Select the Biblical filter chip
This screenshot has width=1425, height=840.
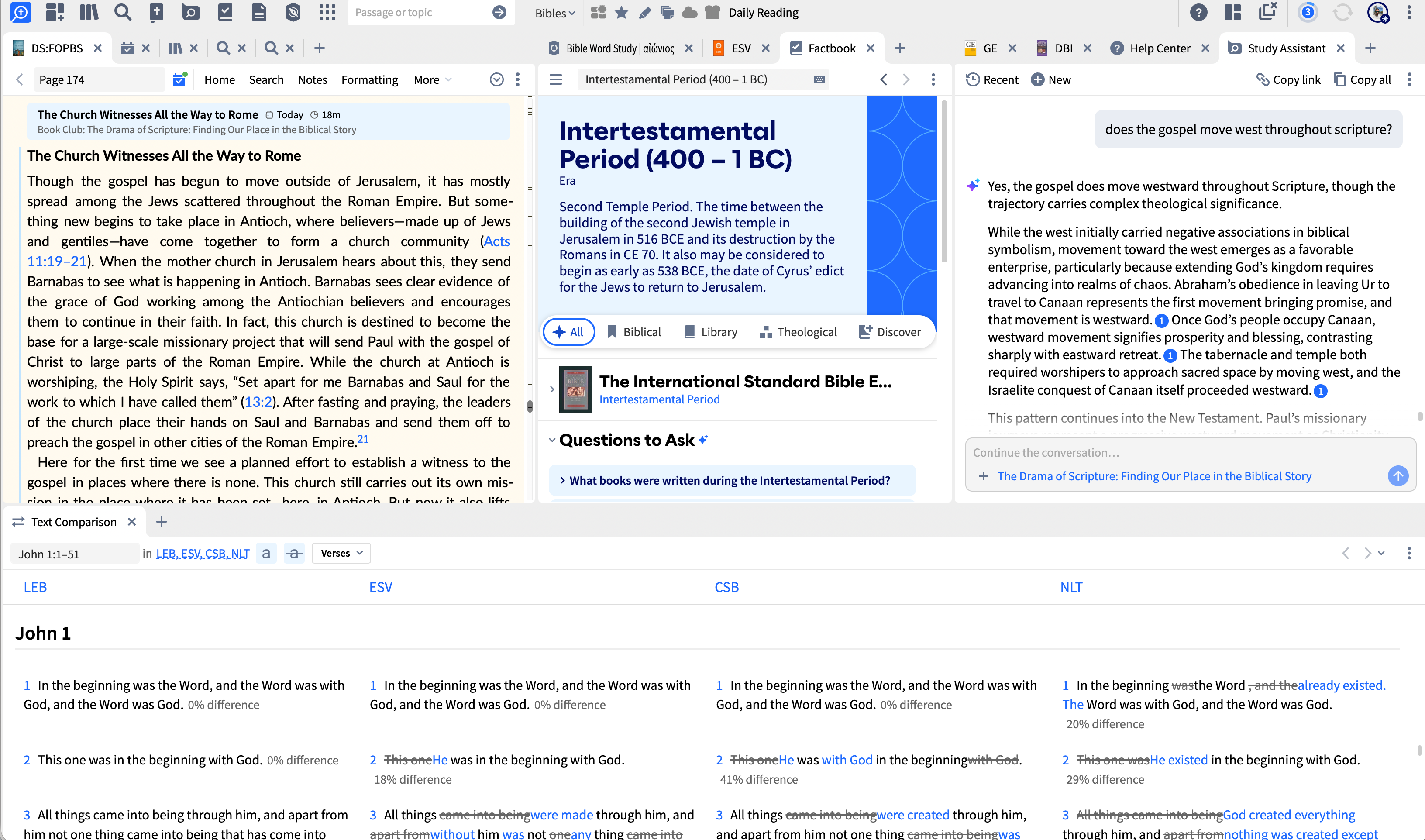tap(634, 332)
